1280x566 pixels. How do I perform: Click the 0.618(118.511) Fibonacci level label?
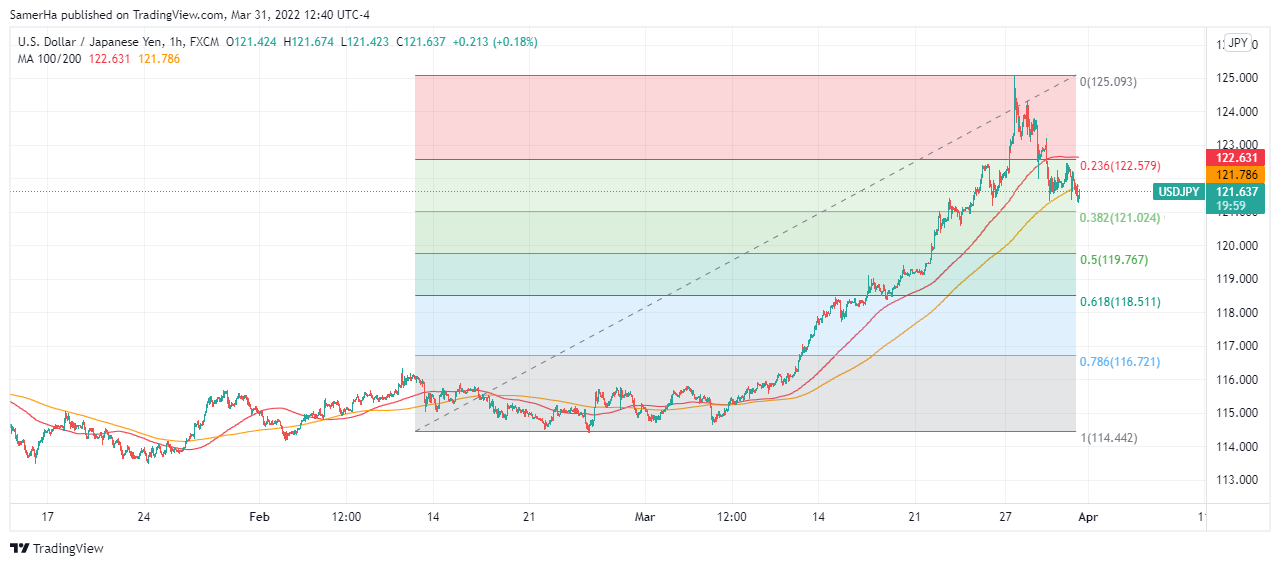pyautogui.click(x=1120, y=301)
